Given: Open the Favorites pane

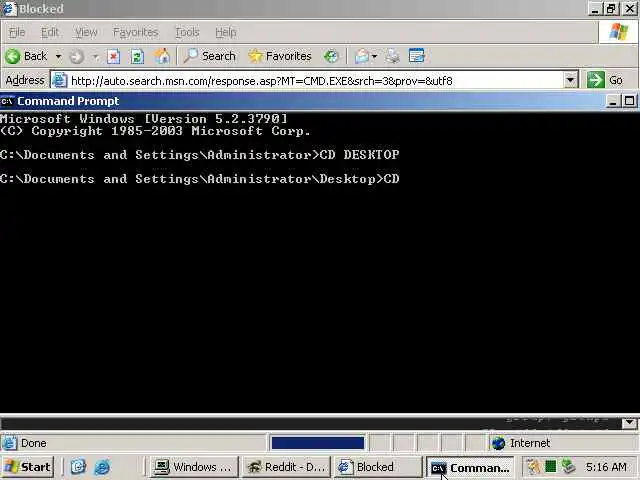Looking at the screenshot, I should [280, 56].
